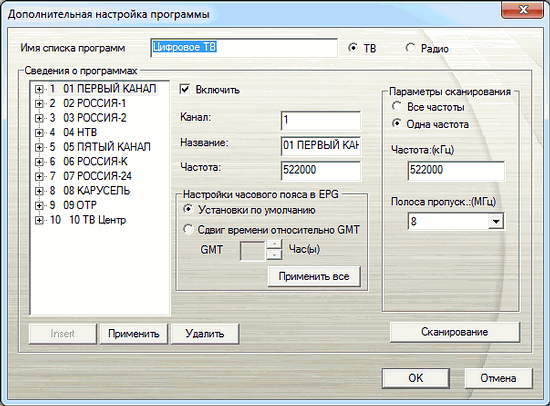The height and width of the screenshot is (406, 550).
Task: Expand the 02 РОССИЯ-1 tree node
Action: click(x=39, y=104)
